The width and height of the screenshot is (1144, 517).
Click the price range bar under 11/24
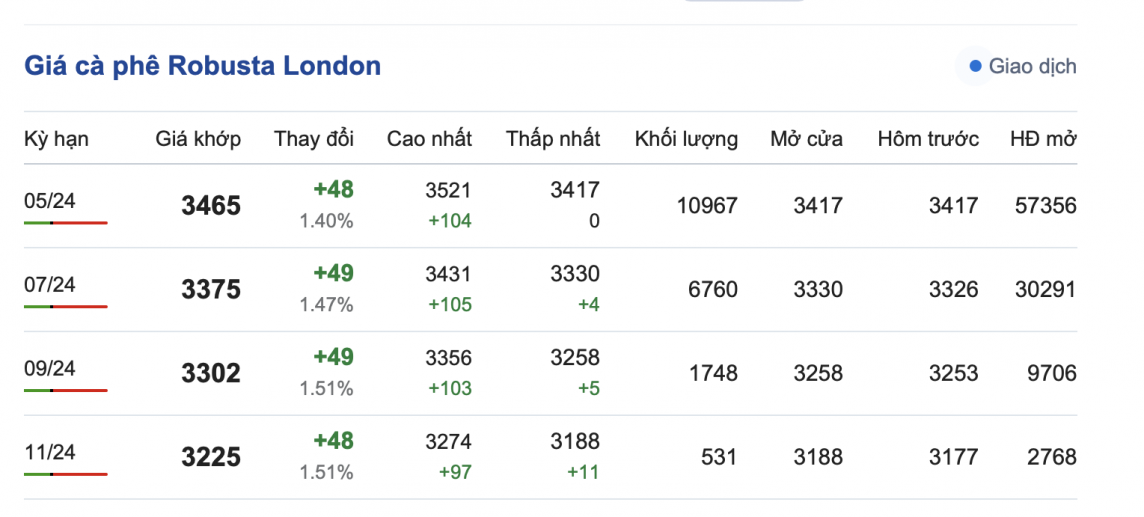click(66, 474)
